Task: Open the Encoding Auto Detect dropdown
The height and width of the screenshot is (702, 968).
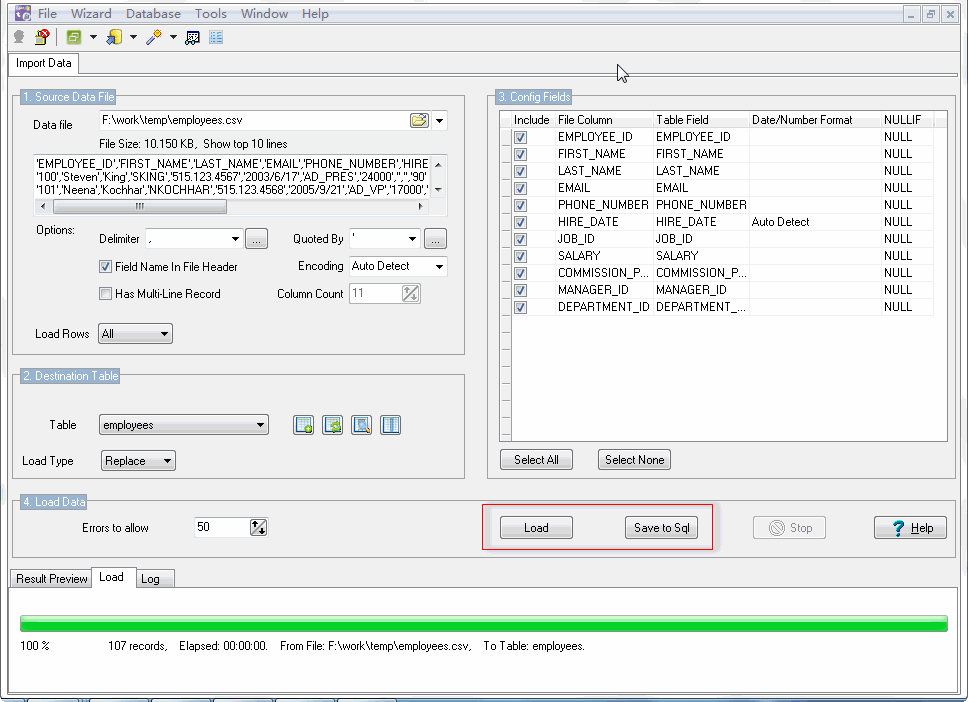Action: coord(440,267)
